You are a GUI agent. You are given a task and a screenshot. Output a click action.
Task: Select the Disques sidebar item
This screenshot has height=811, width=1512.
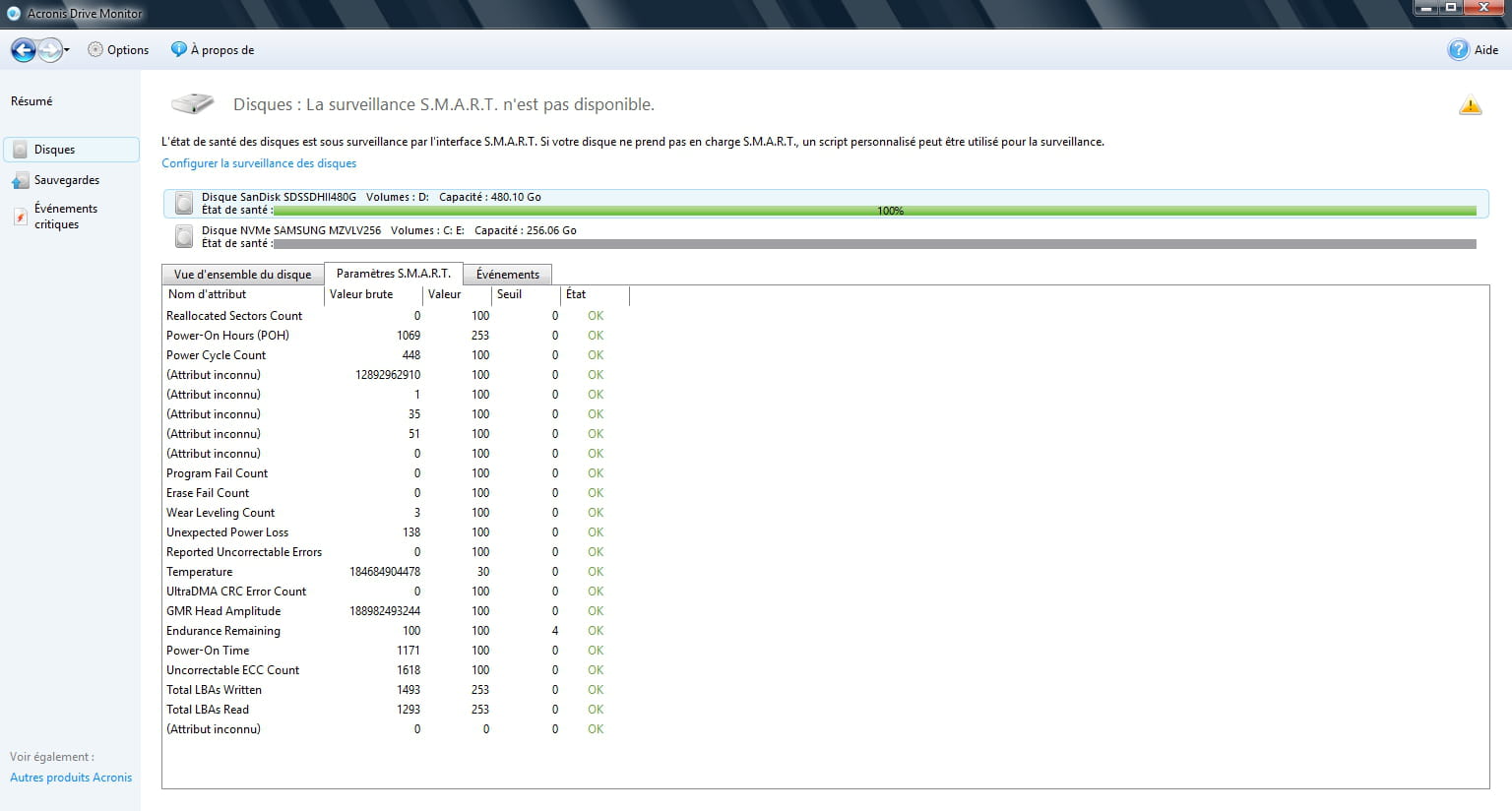[x=55, y=150]
